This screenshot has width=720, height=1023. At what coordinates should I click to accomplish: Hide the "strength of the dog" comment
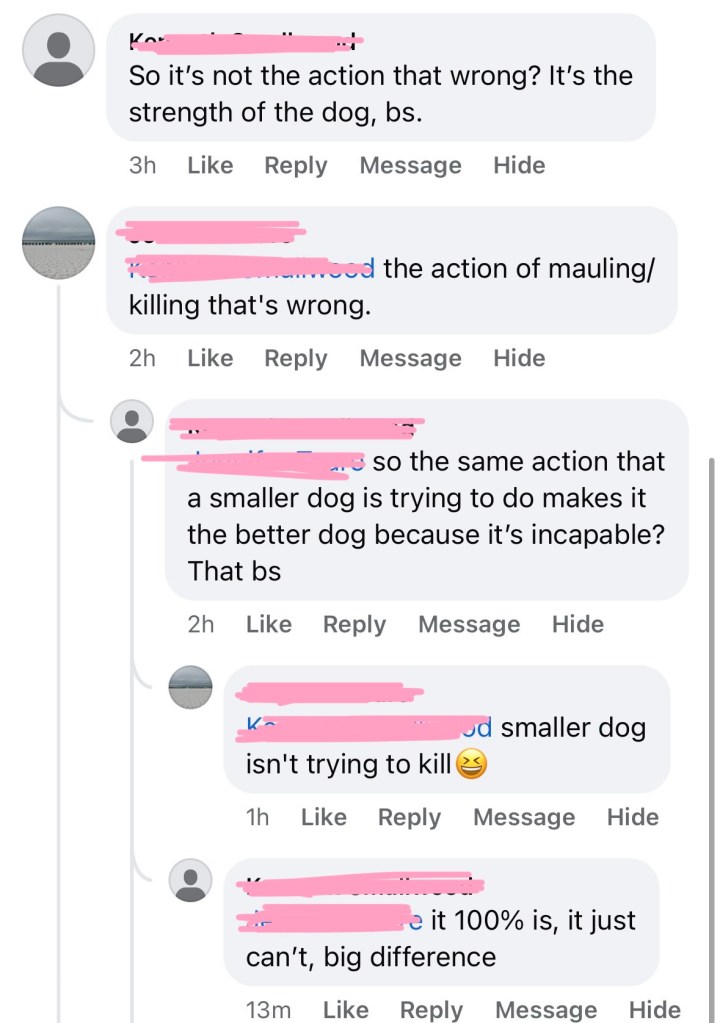519,166
